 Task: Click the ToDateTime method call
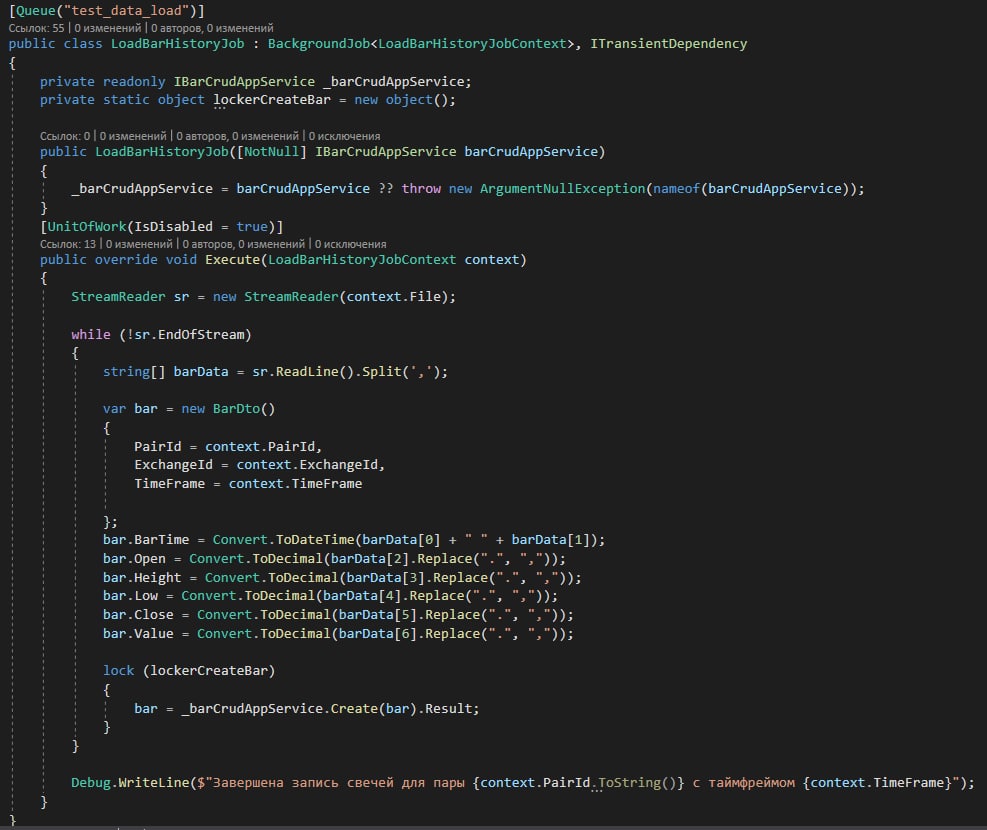(315, 539)
